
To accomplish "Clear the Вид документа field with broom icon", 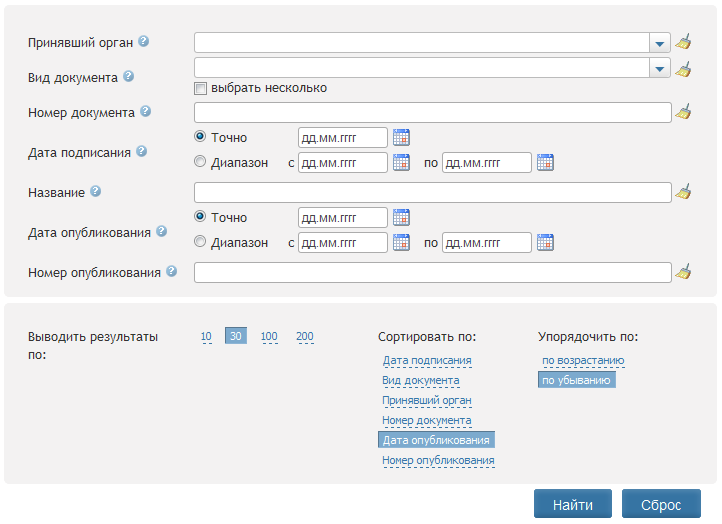I will [x=683, y=70].
